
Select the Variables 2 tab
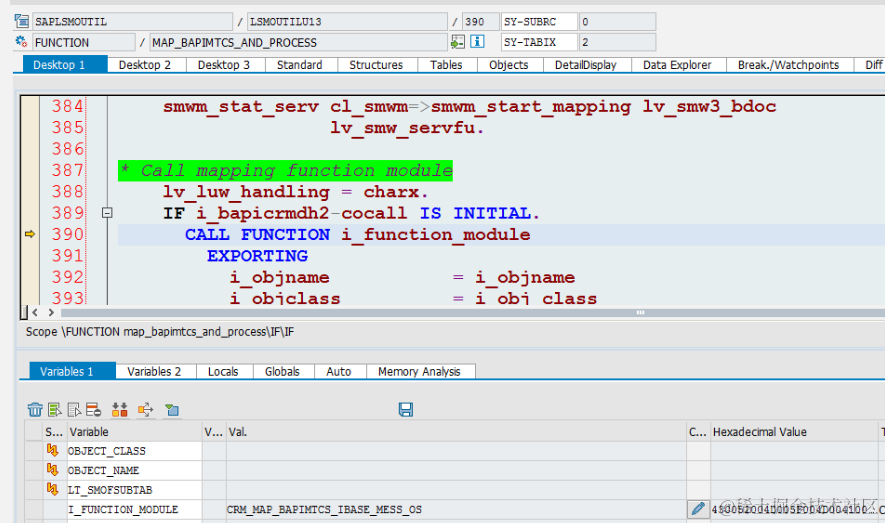[x=154, y=371]
